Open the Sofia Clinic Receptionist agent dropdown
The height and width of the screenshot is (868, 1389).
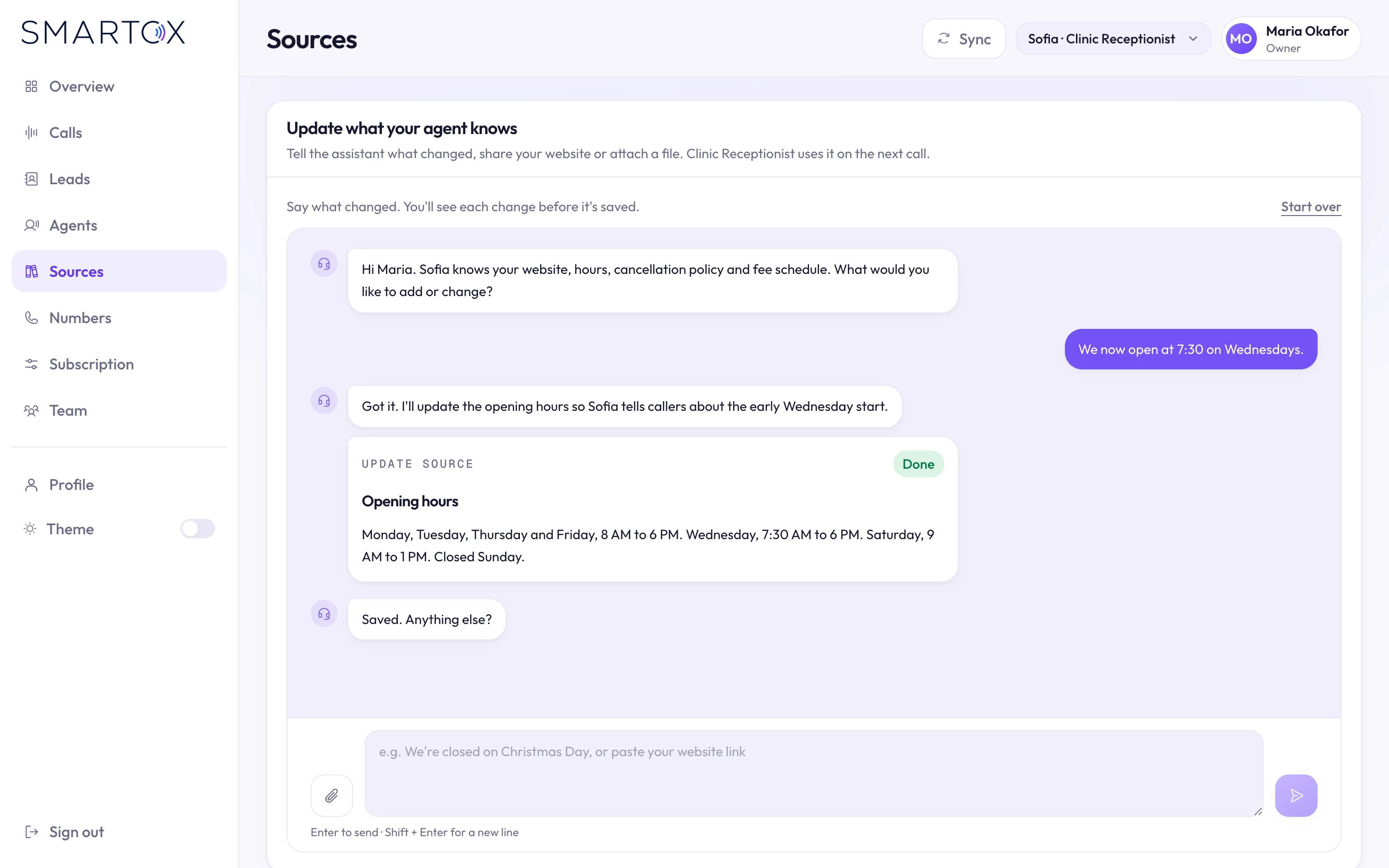[1113, 39]
